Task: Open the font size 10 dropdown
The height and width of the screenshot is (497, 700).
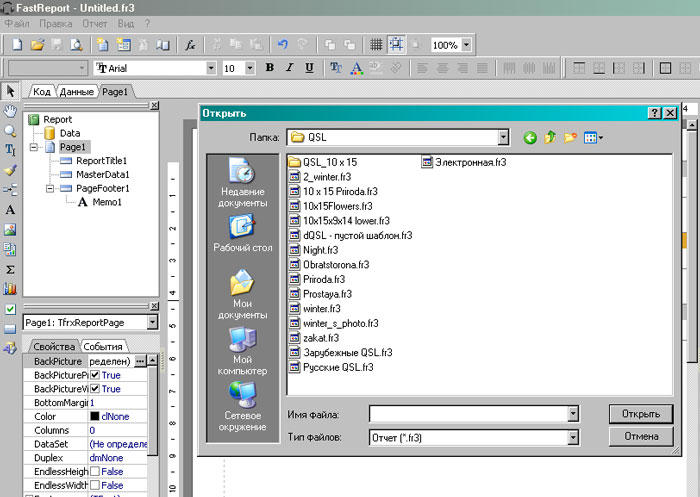Action: point(250,68)
